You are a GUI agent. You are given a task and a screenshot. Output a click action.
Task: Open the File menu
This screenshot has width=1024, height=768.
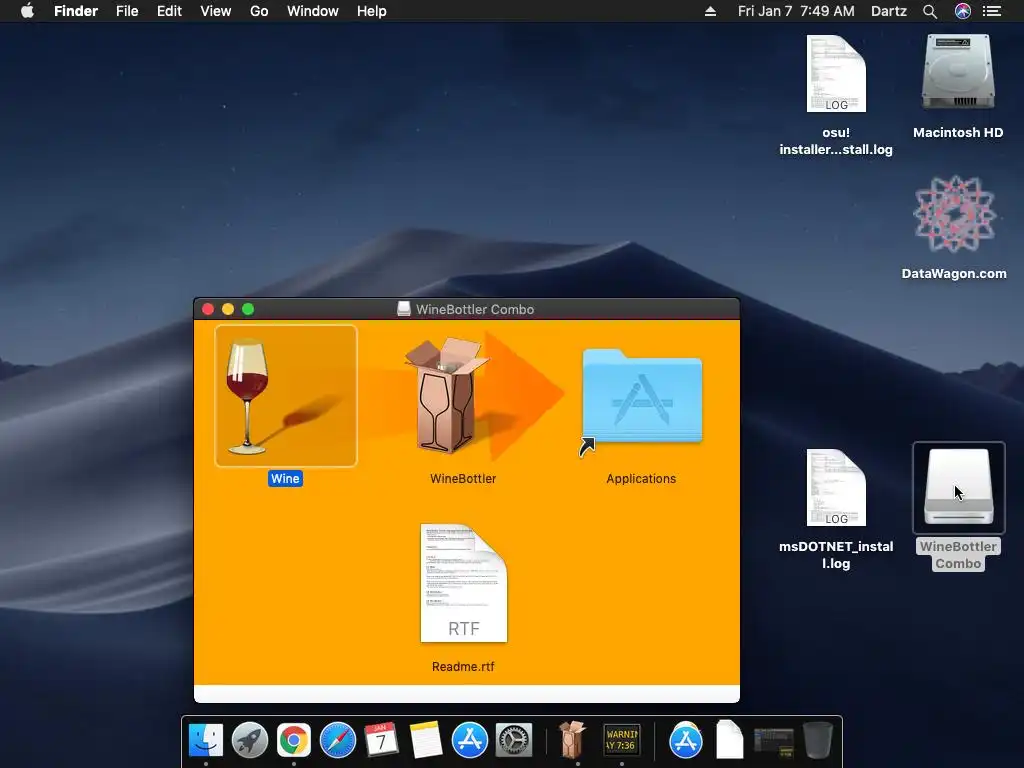click(127, 11)
